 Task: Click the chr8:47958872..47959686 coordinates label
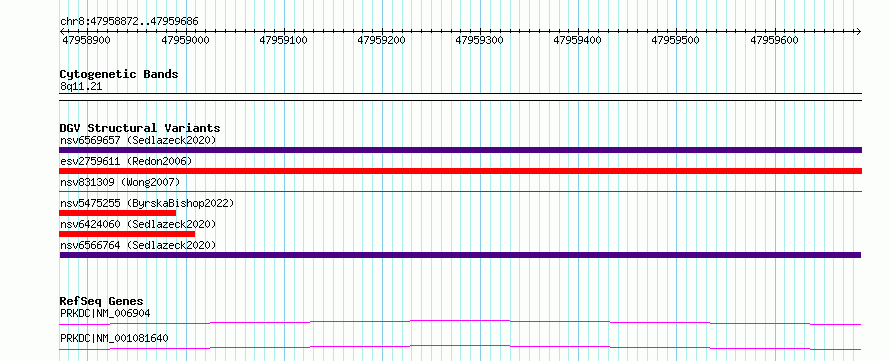[129, 22]
